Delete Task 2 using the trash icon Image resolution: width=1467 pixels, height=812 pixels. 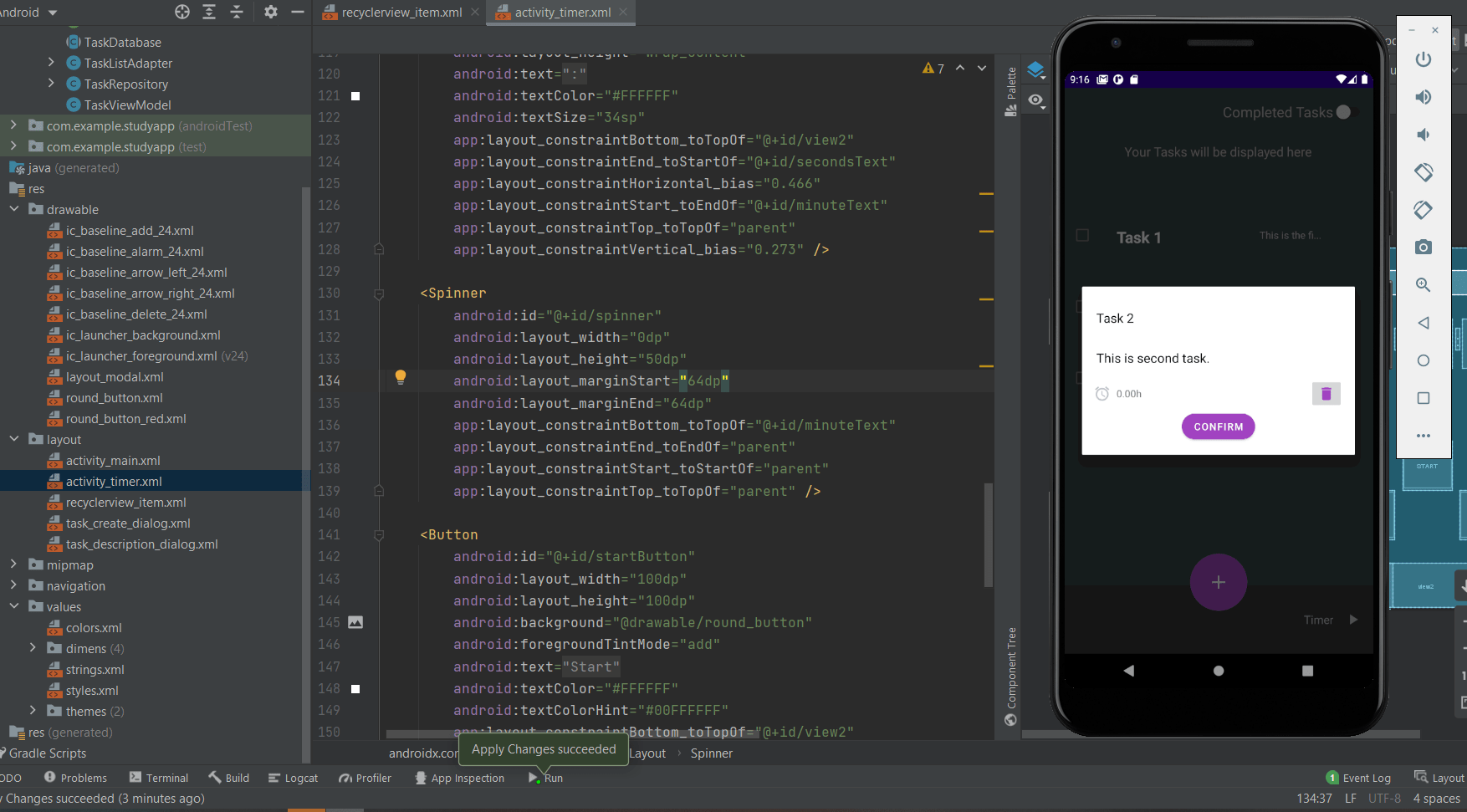[x=1326, y=393]
